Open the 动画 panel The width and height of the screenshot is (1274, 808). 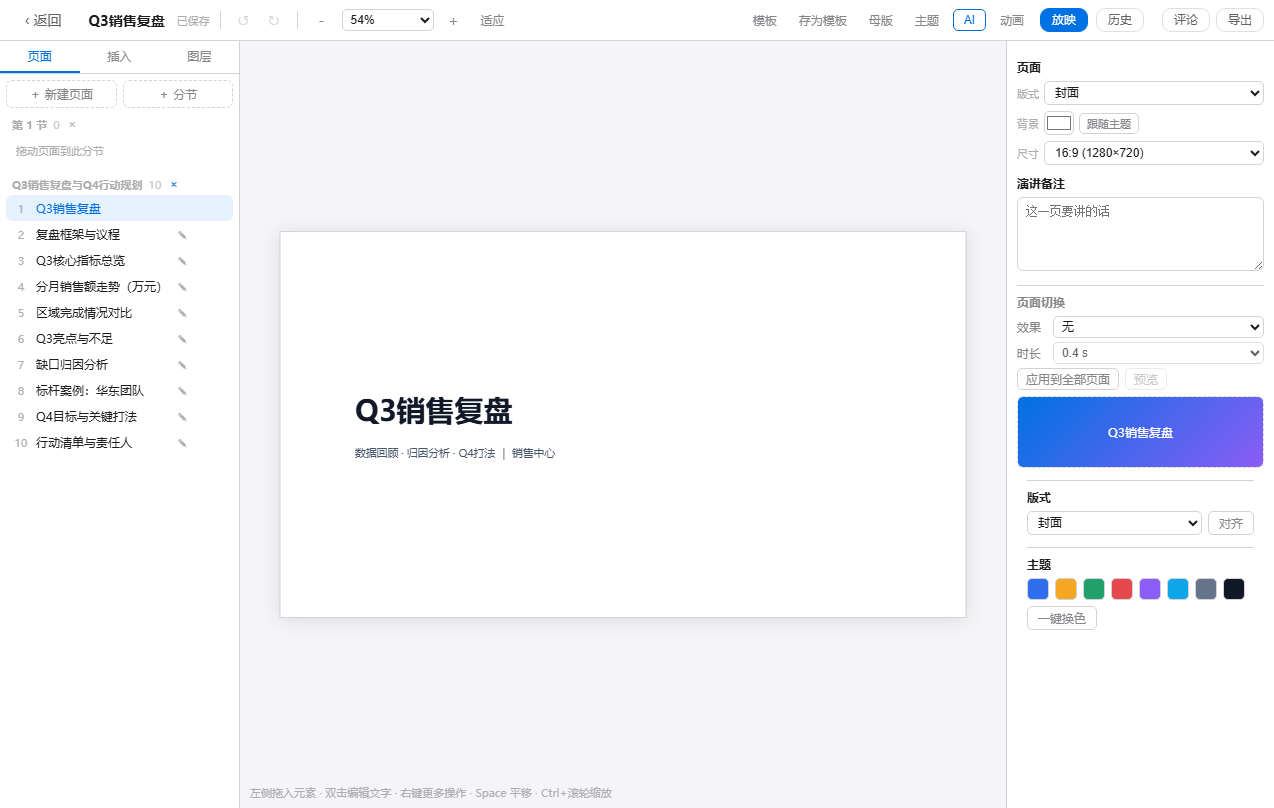pos(1012,20)
